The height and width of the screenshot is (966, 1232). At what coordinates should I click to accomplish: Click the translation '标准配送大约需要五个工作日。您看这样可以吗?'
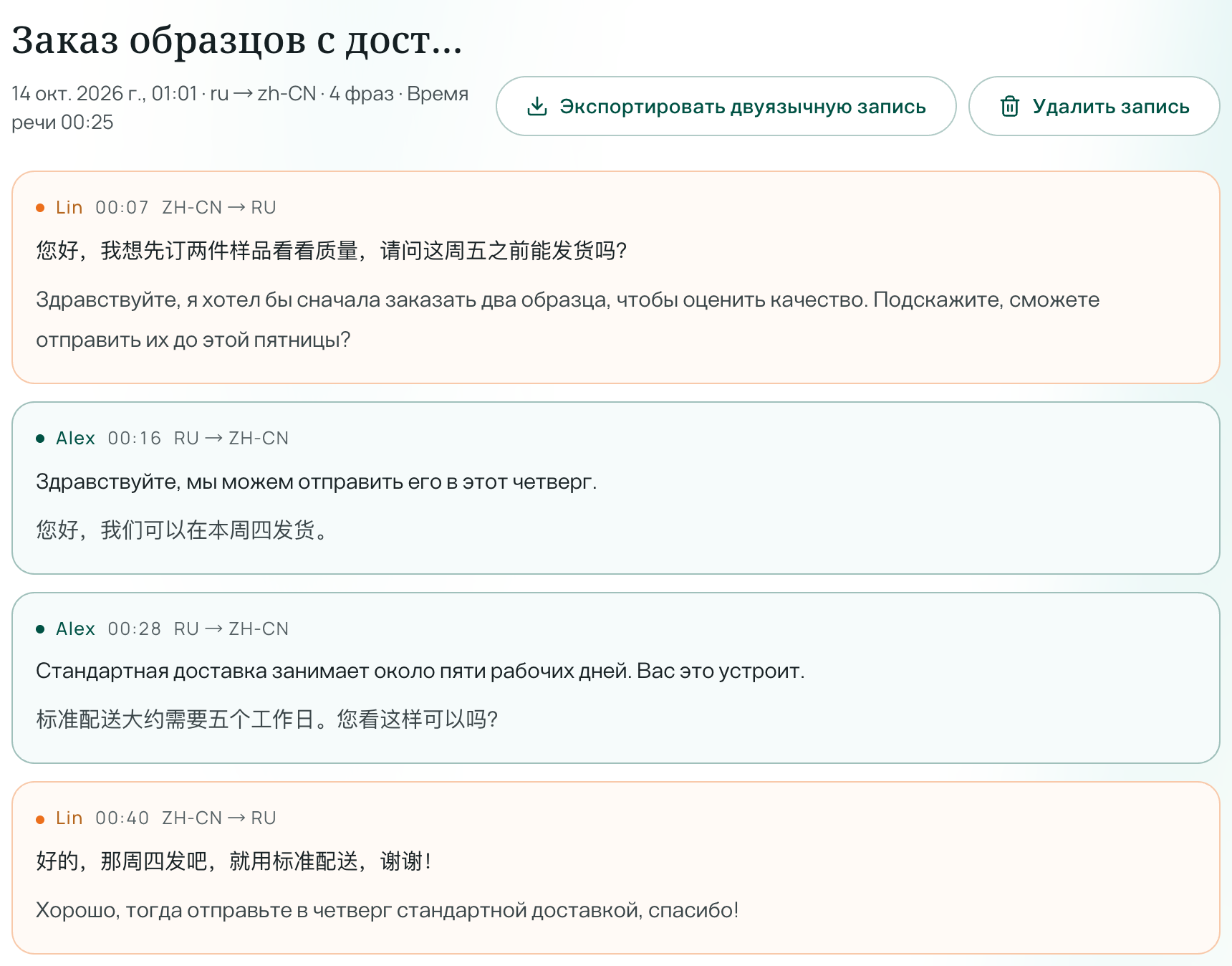pyautogui.click(x=266, y=719)
